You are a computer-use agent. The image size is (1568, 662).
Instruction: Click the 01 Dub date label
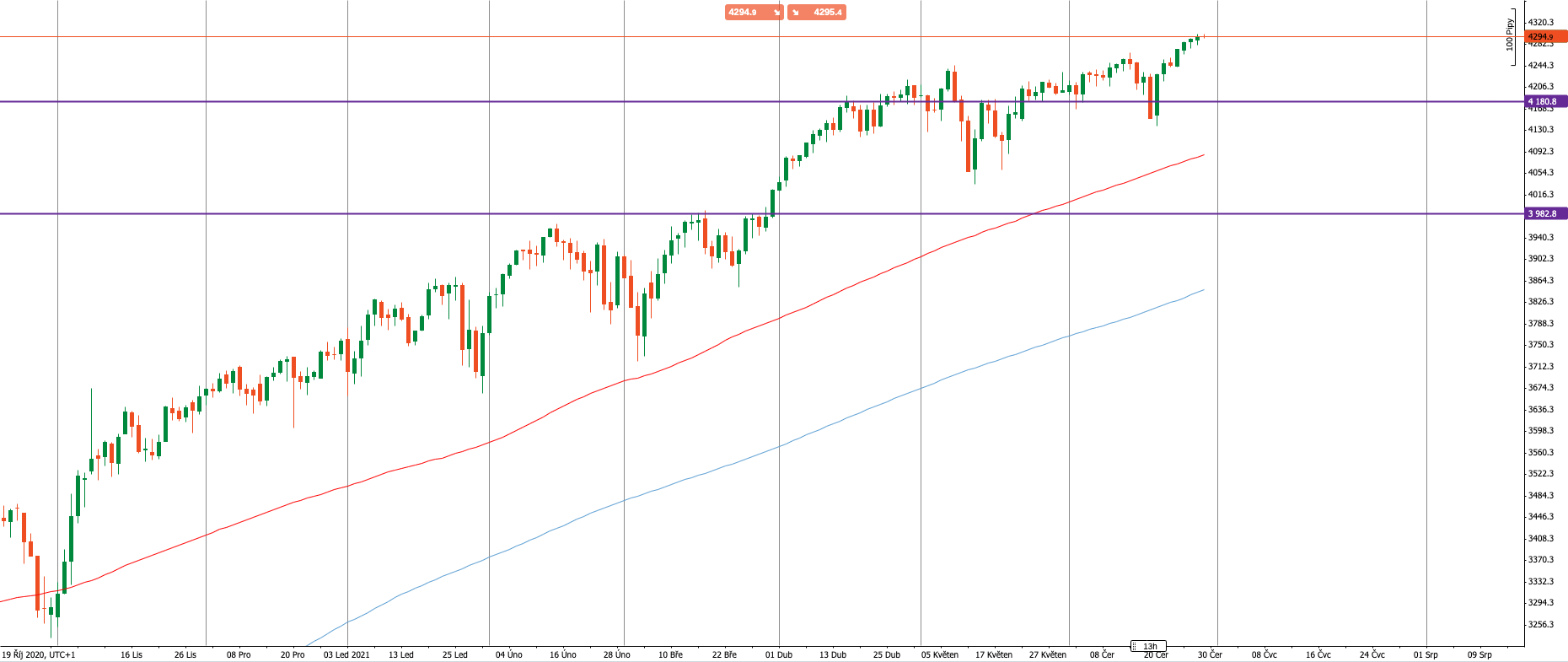pos(779,655)
